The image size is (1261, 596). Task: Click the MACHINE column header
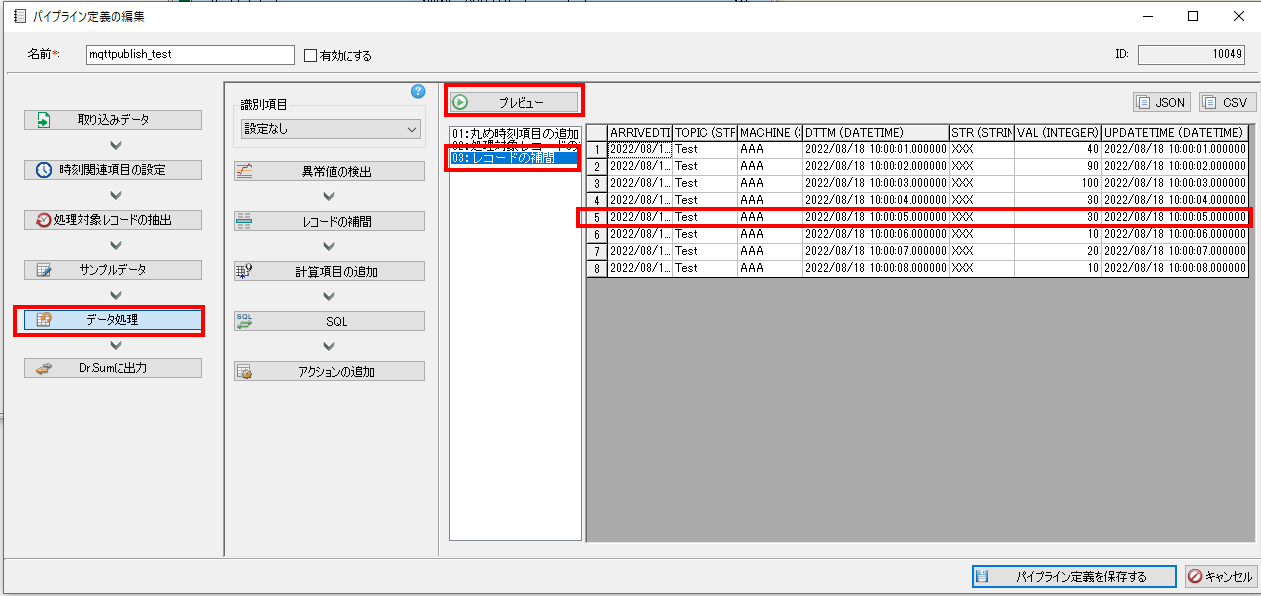point(770,132)
